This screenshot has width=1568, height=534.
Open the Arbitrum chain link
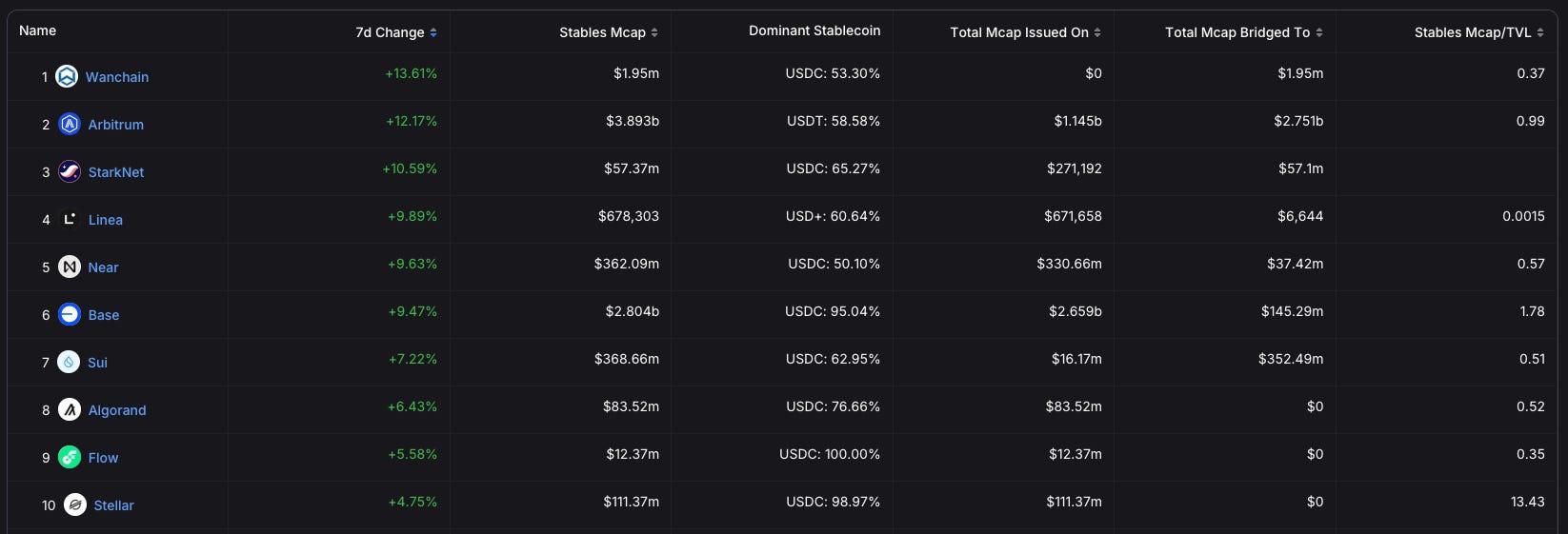click(116, 125)
